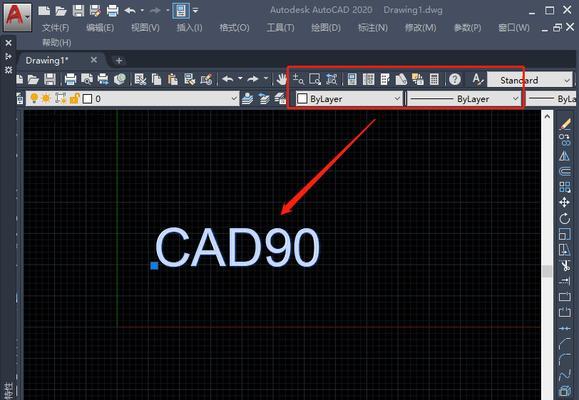Close the Drawing1* file tab
579x400 pixels.
[x=94, y=60]
